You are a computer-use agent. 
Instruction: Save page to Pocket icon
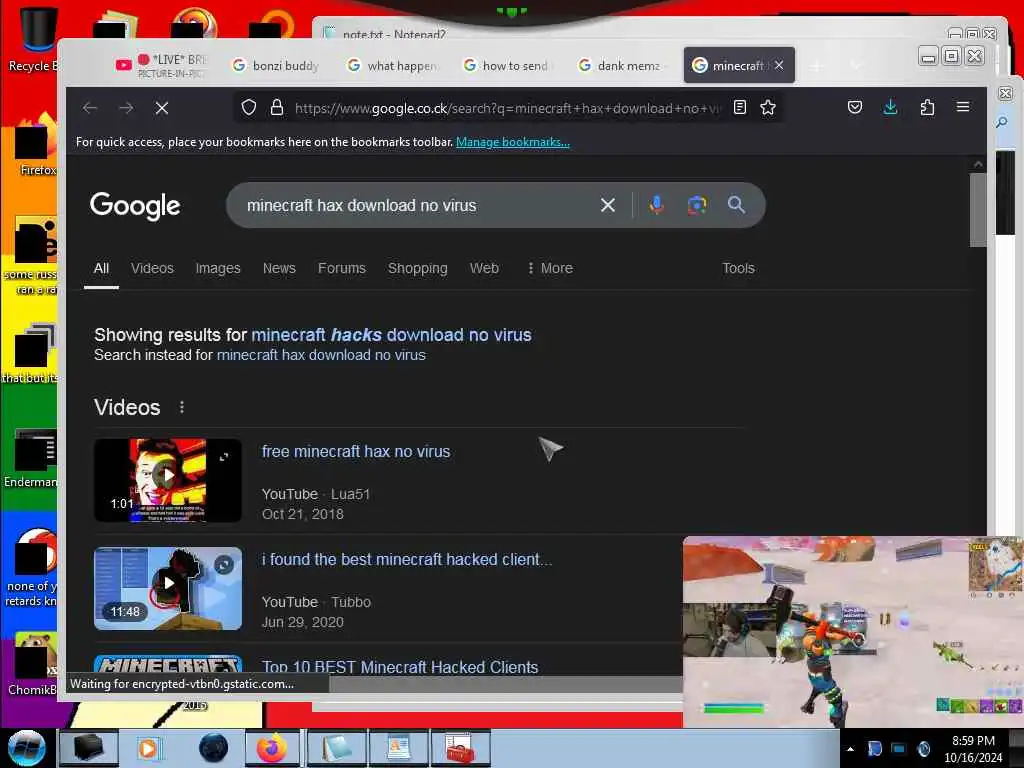[855, 107]
